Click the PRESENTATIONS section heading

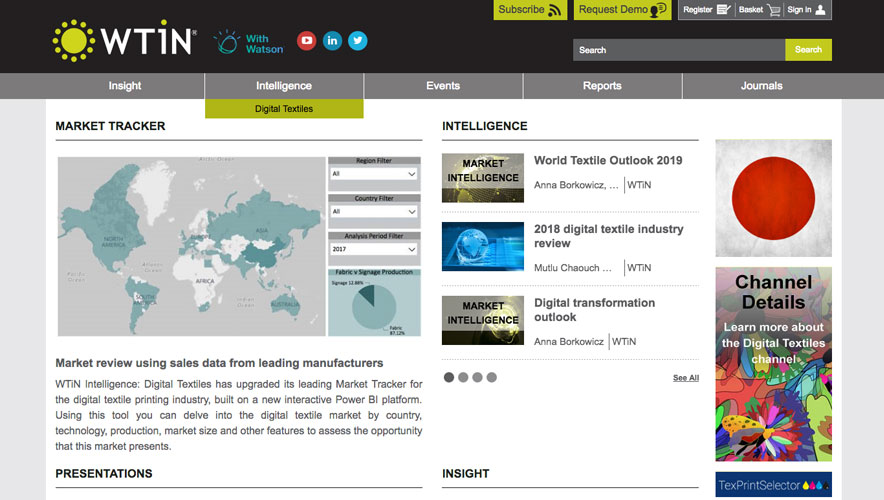pos(104,474)
